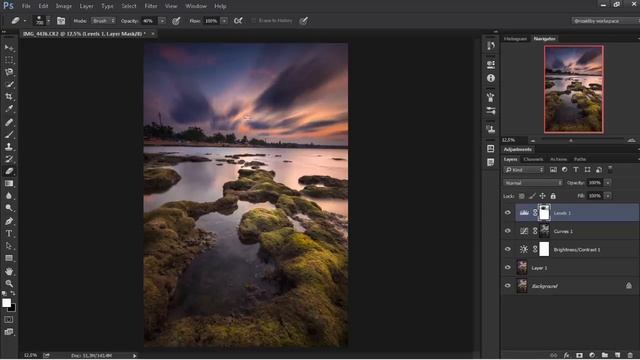Open the Filter menu

point(151,6)
